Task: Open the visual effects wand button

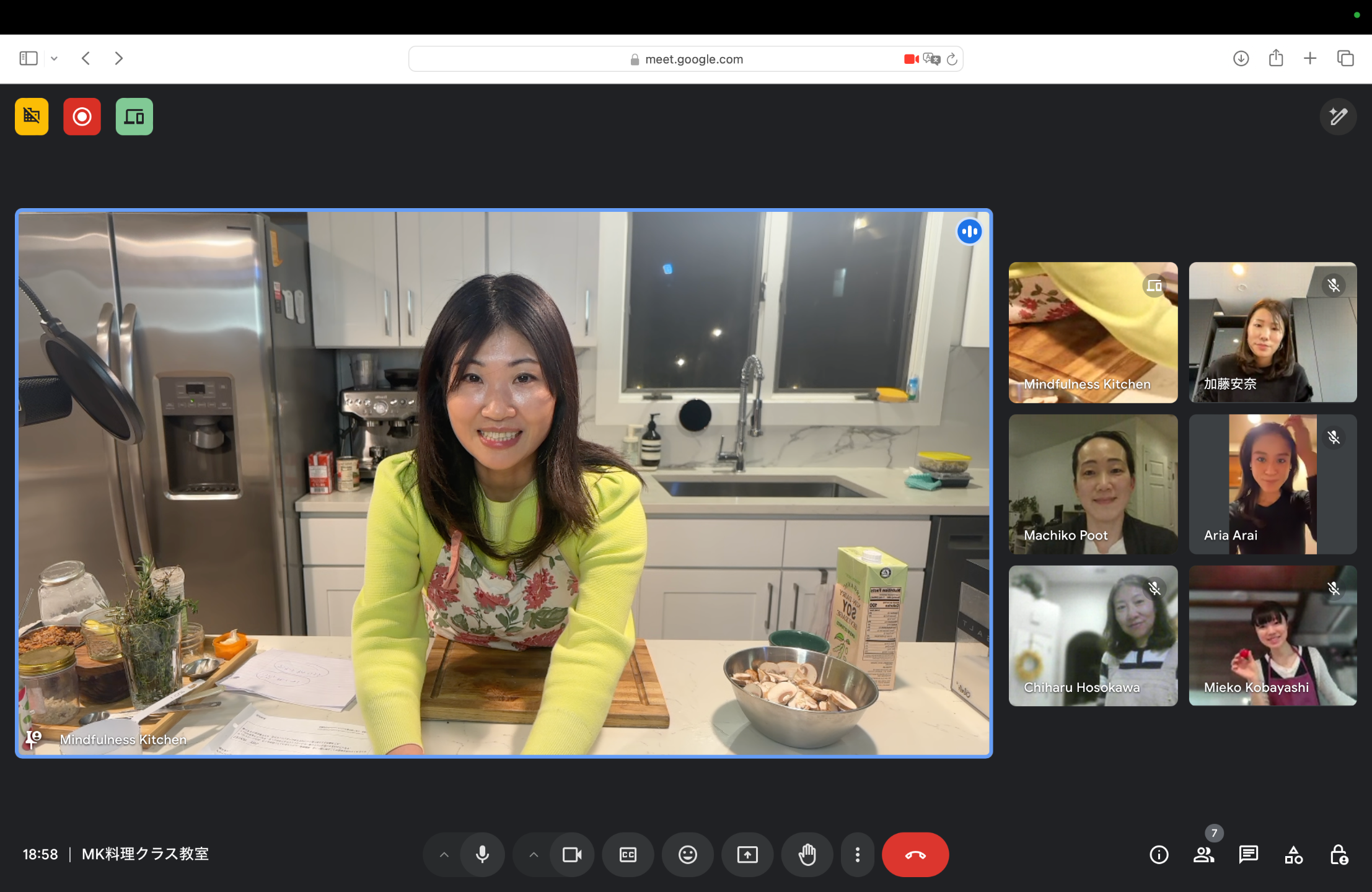Action: point(1338,116)
